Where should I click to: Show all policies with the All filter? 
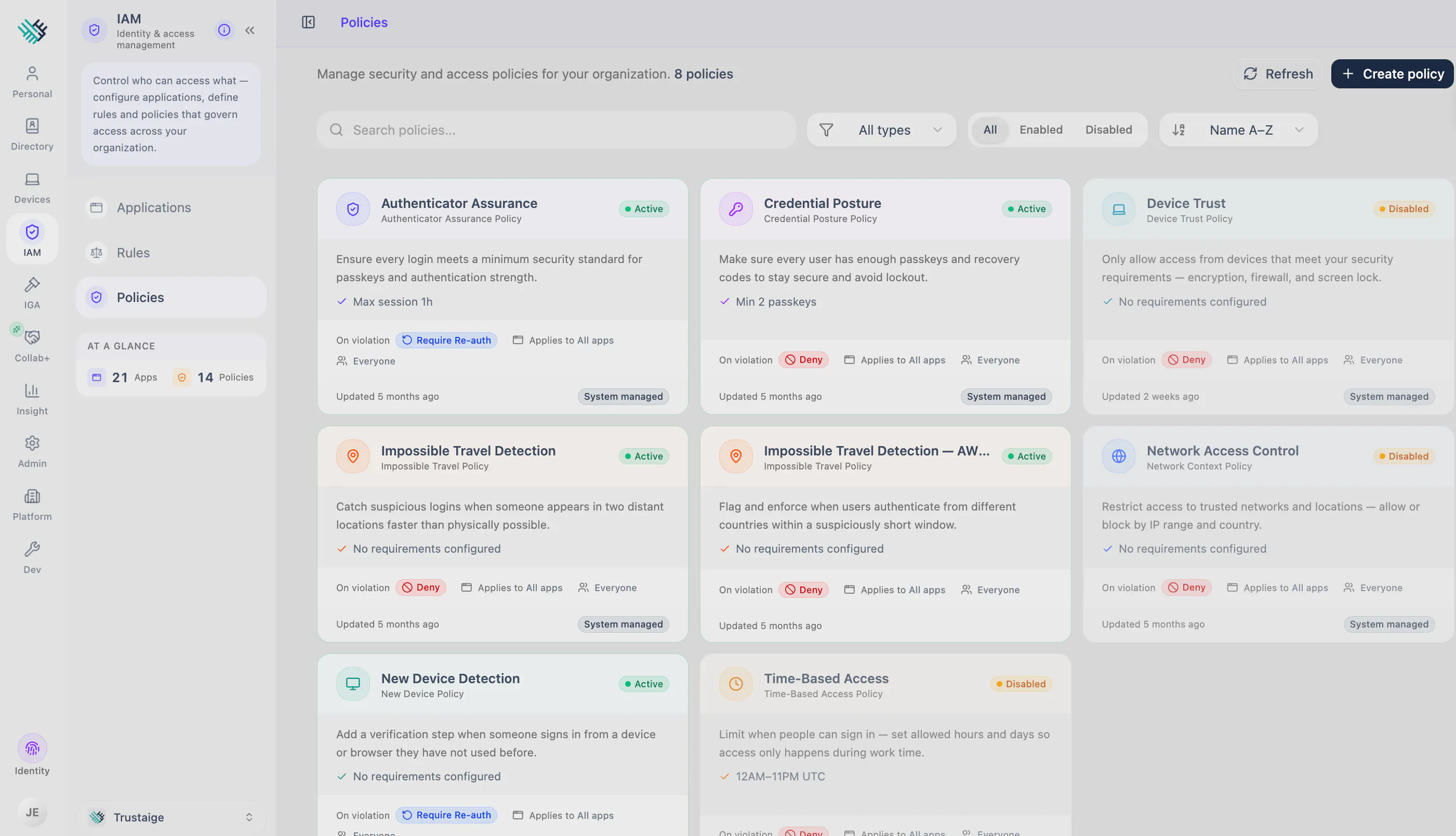pyautogui.click(x=989, y=130)
